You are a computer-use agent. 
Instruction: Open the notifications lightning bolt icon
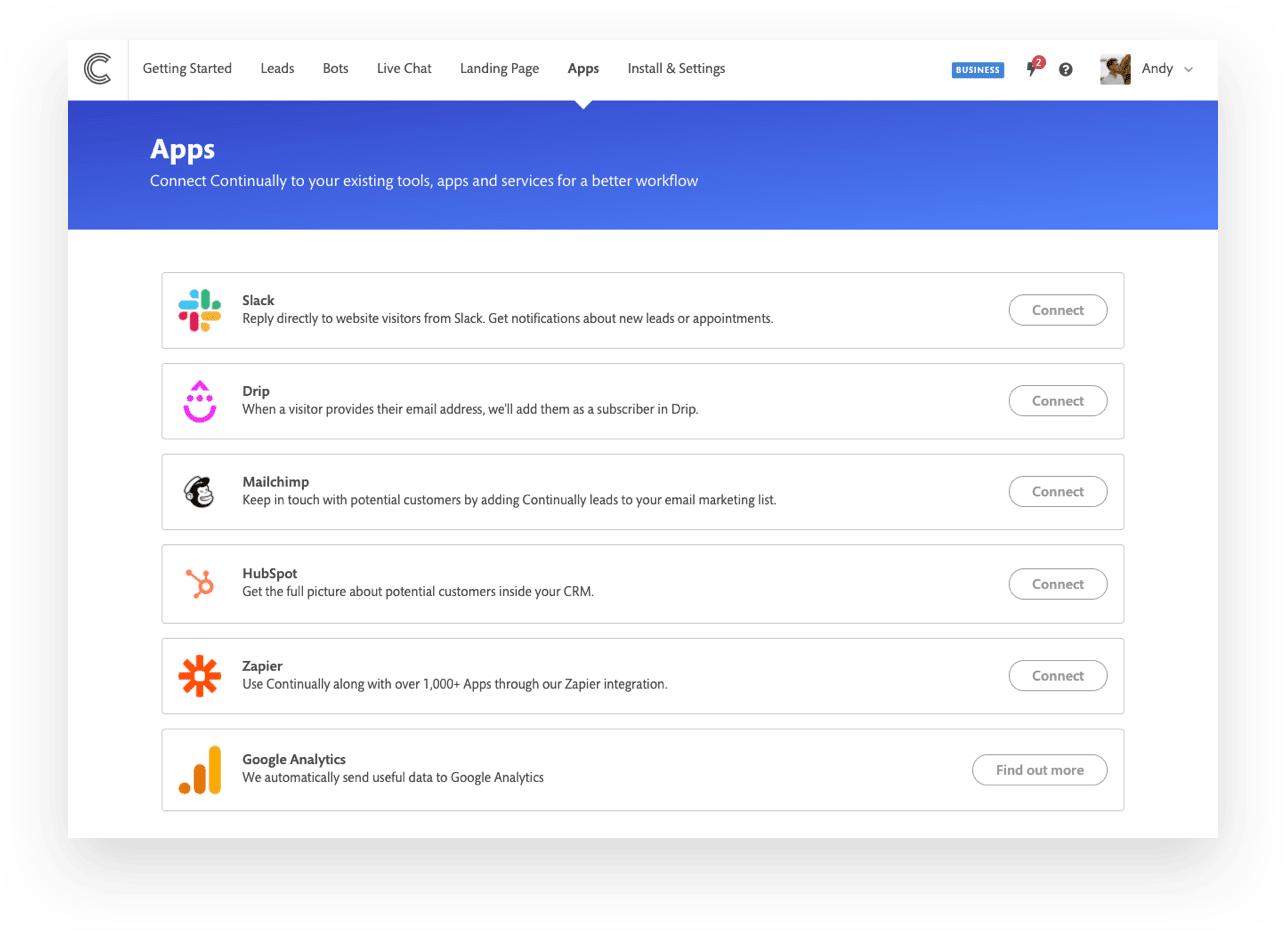[1033, 69]
